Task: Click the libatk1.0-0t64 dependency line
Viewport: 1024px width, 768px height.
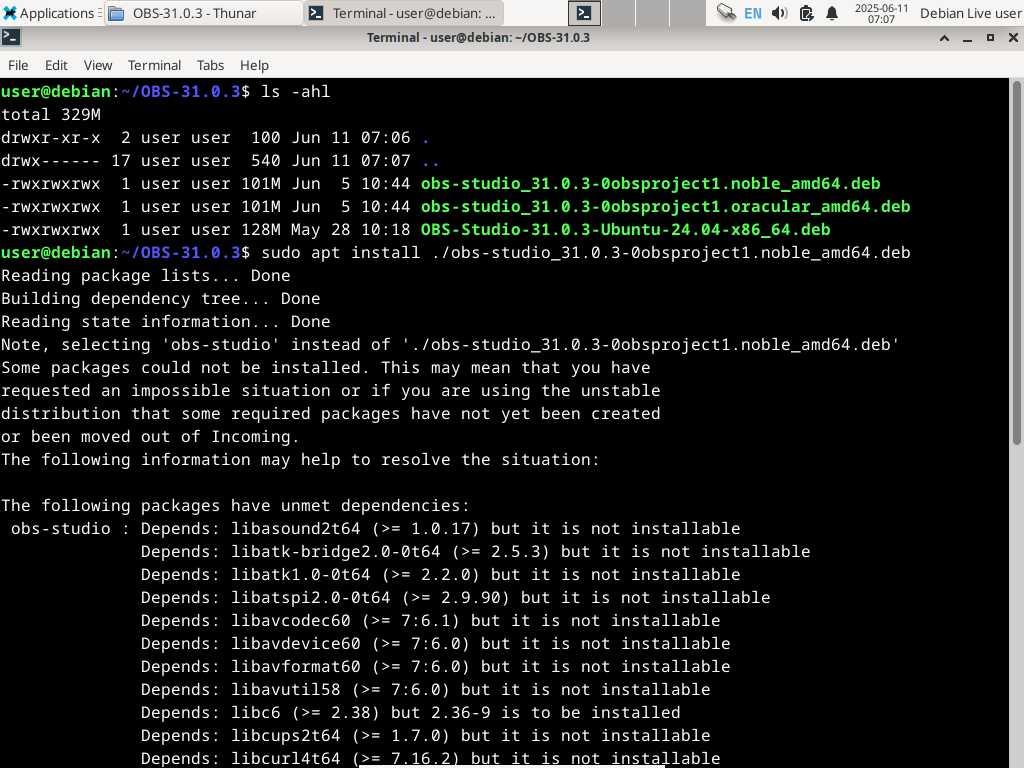Action: (x=441, y=574)
